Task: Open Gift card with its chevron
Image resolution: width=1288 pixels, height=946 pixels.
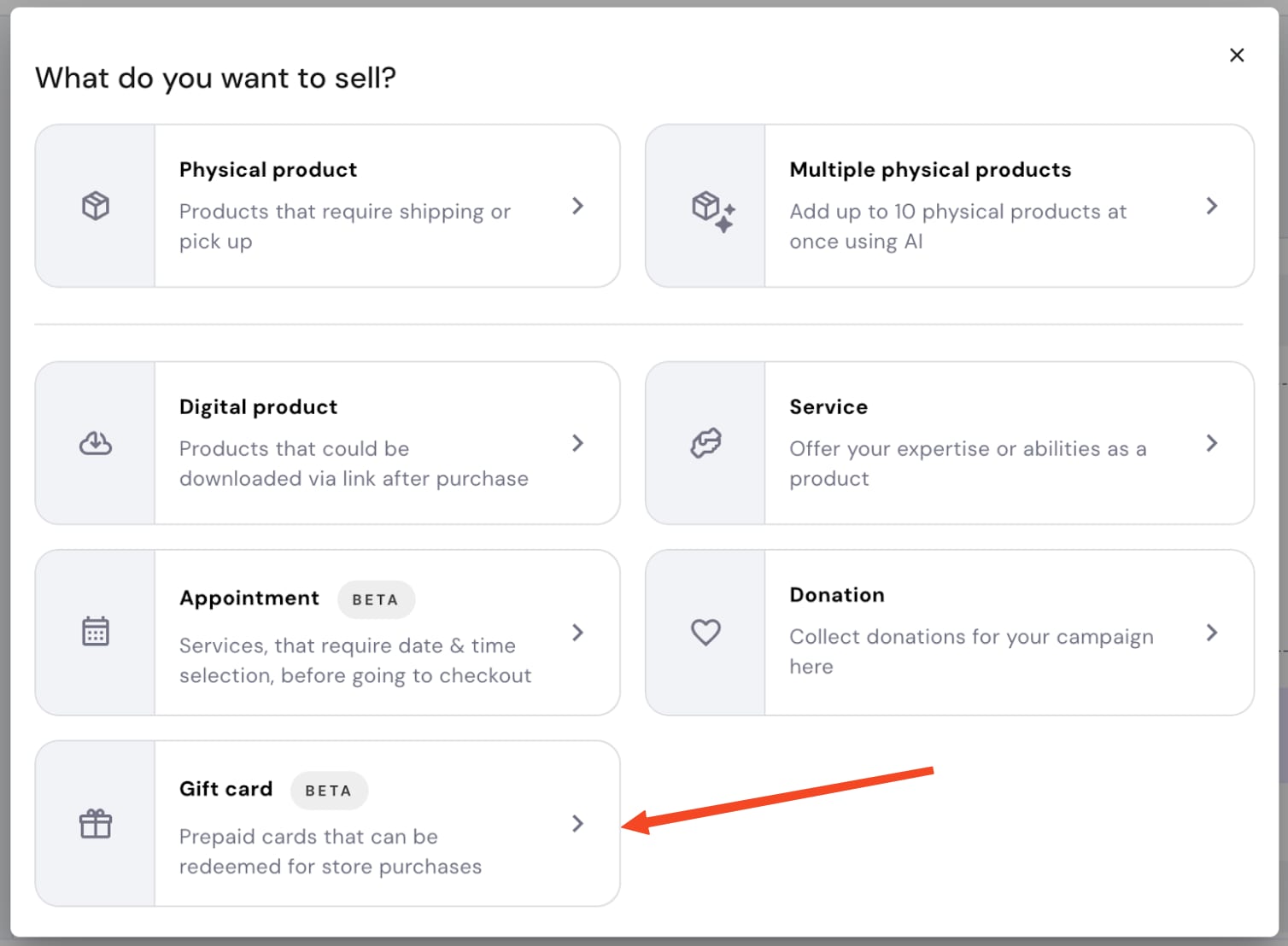Action: coord(578,824)
